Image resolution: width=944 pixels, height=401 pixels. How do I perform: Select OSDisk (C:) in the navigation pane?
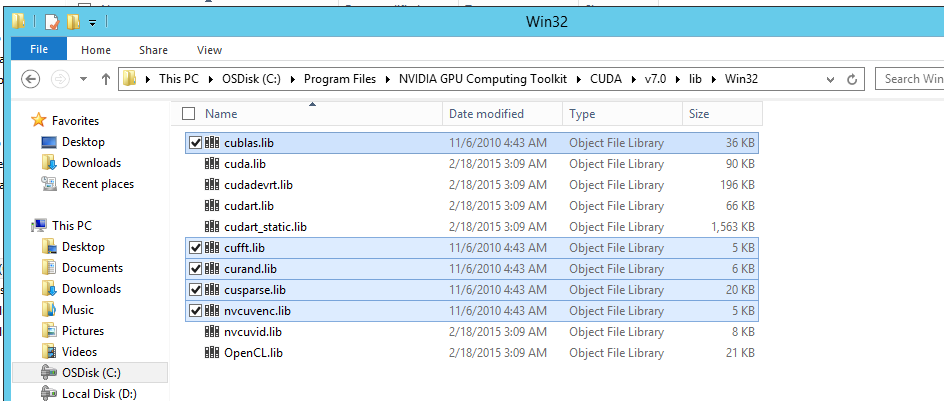(91, 373)
